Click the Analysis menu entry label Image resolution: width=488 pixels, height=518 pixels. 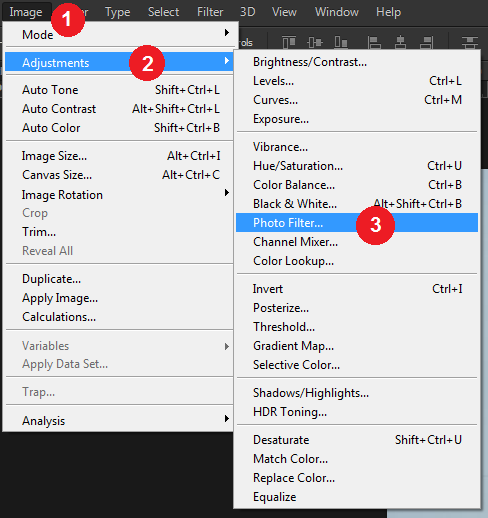pos(44,421)
